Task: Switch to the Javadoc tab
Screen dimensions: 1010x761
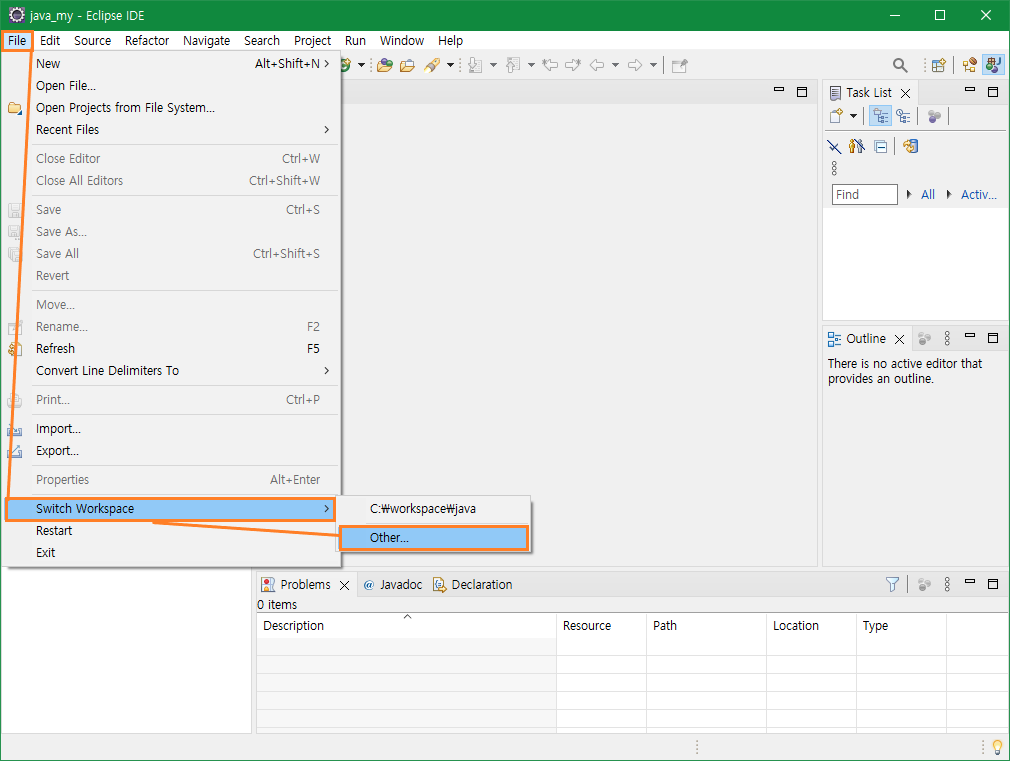Action: 393,584
